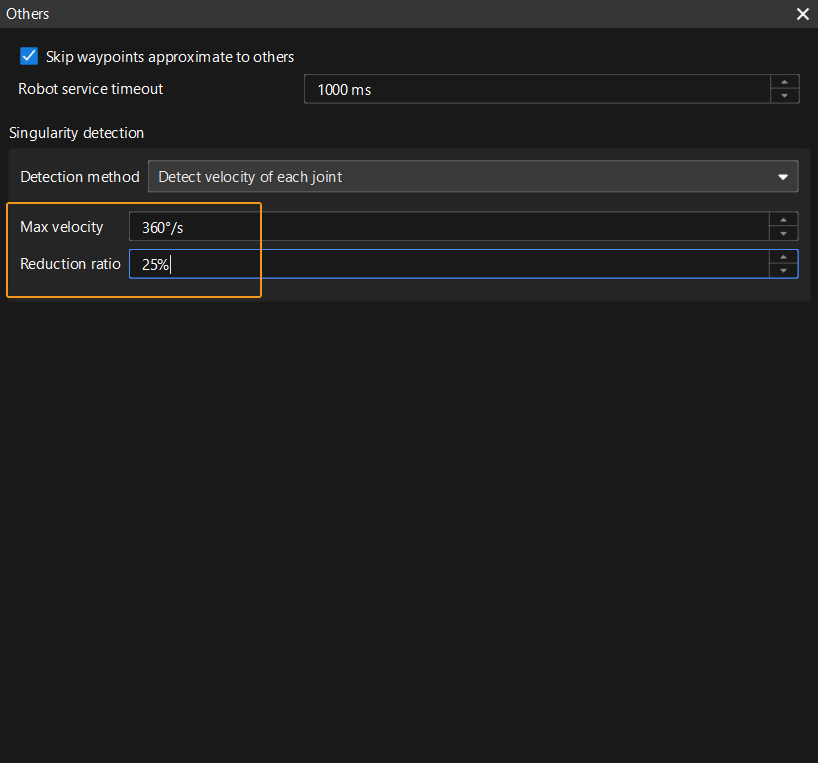Click the Robot service timeout value field
818x763 pixels.
[x=536, y=89]
